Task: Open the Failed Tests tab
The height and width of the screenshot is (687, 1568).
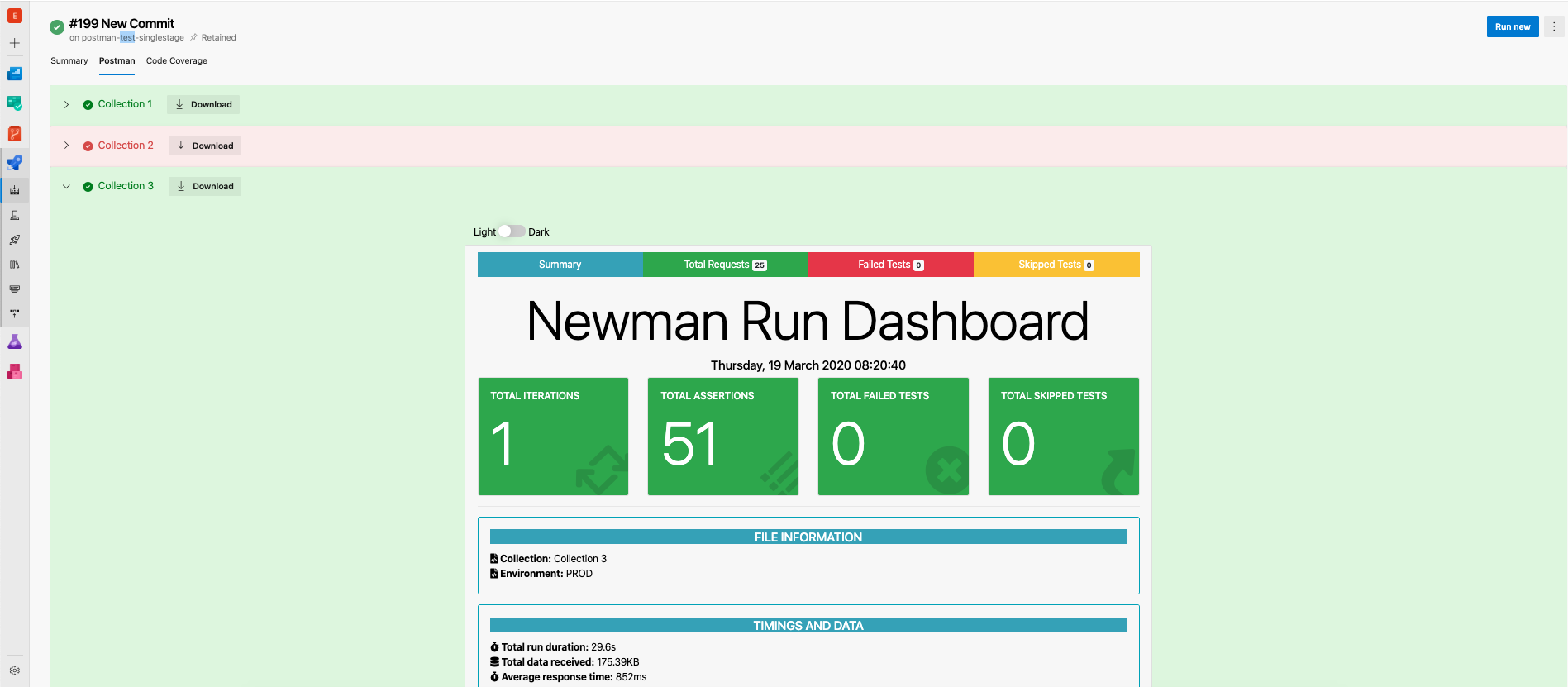Action: click(891, 265)
